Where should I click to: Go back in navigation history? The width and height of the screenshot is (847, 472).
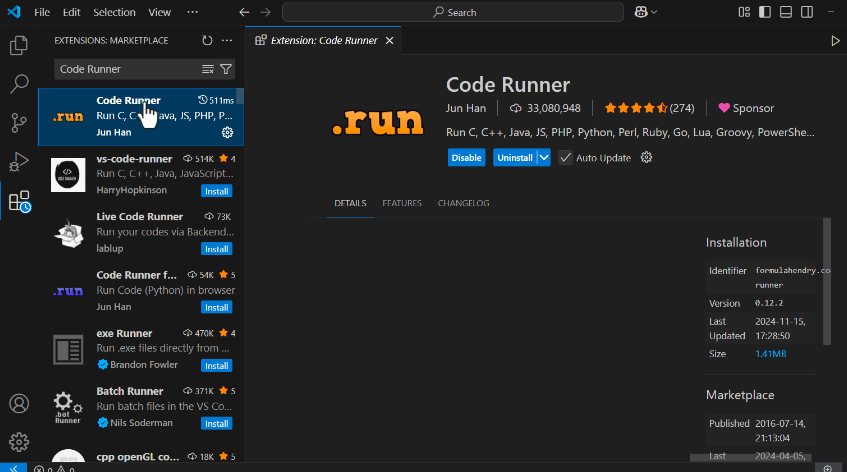coord(244,12)
